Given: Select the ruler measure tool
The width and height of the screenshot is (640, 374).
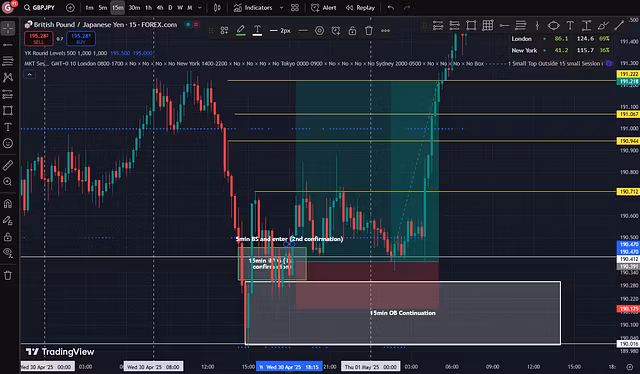Looking at the screenshot, I should [8, 165].
